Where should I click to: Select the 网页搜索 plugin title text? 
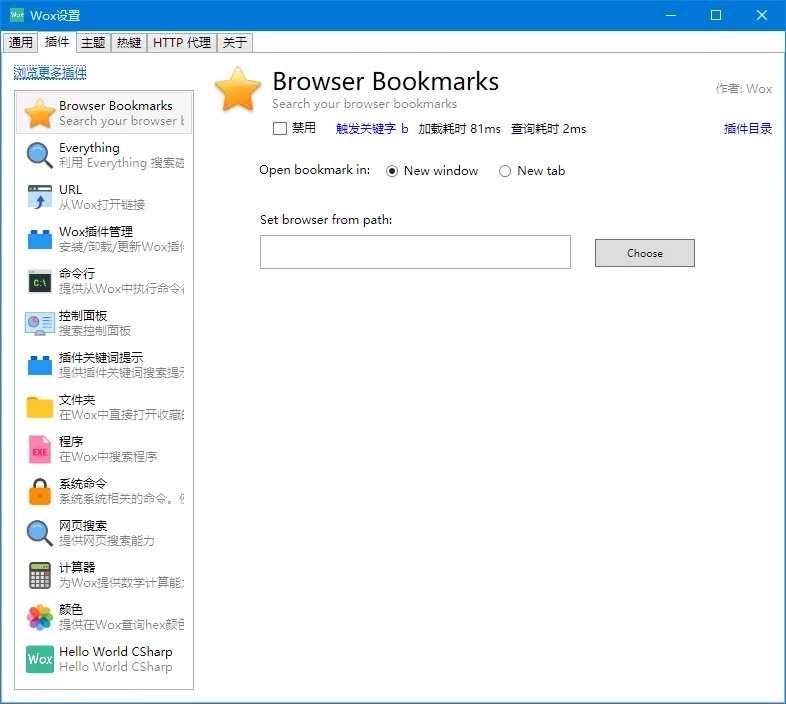coord(83,525)
